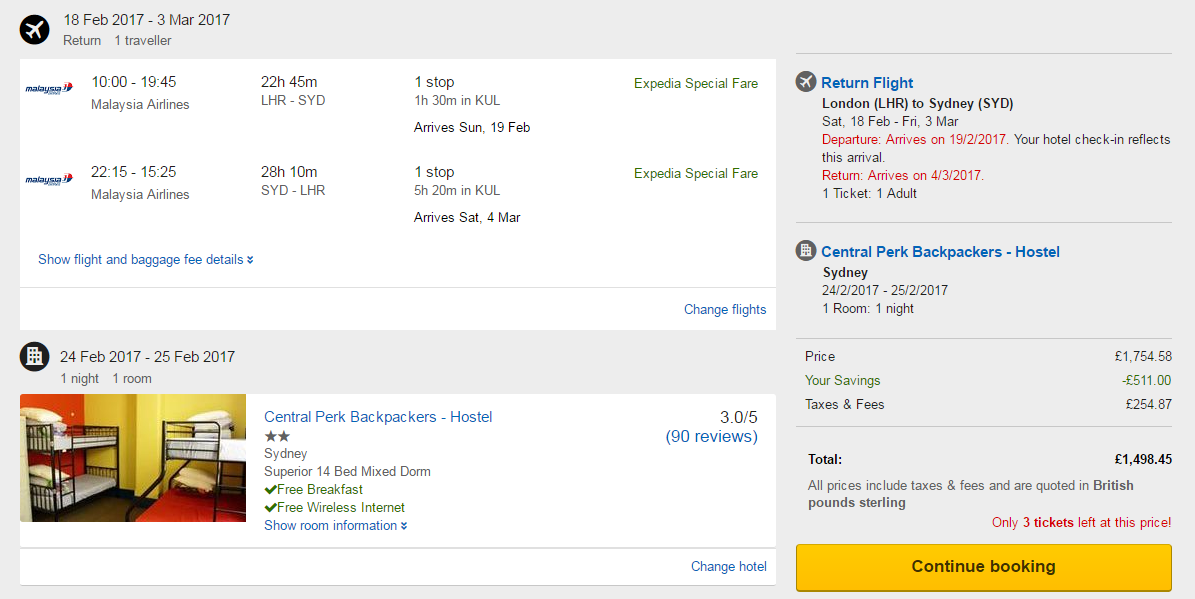1195x599 pixels.
Task: Click Central Perk Backpackers - Hostel in sidebar
Action: [x=940, y=252]
